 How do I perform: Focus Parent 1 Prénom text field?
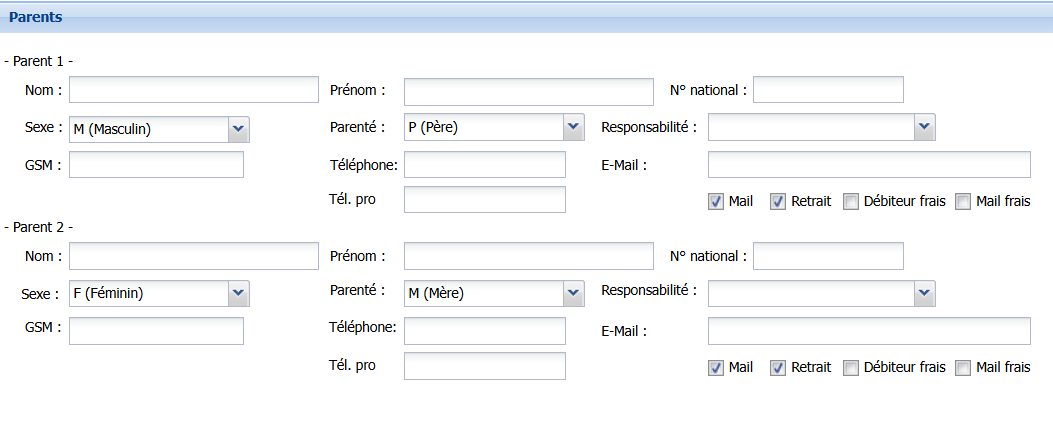(529, 92)
